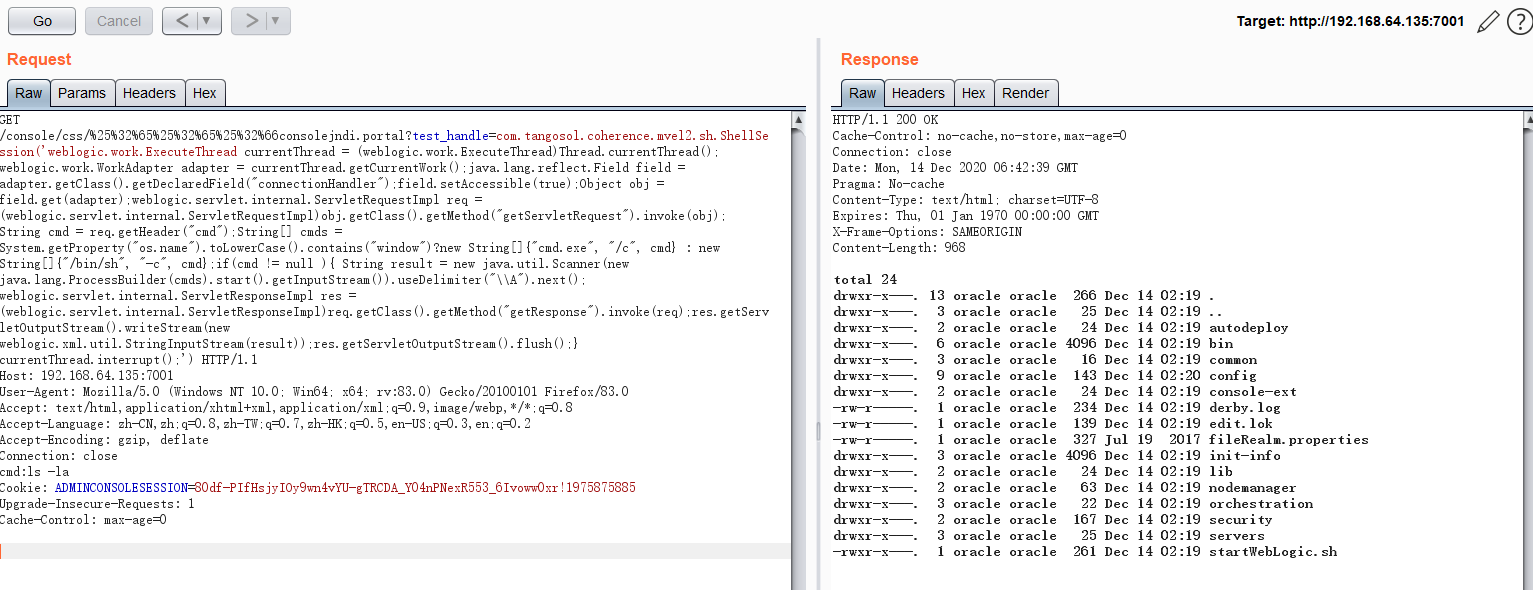Viewport: 1533px width, 590px height.
Task: Click the ADMINCONSOLESESSION cookie line
Action: coord(318,487)
